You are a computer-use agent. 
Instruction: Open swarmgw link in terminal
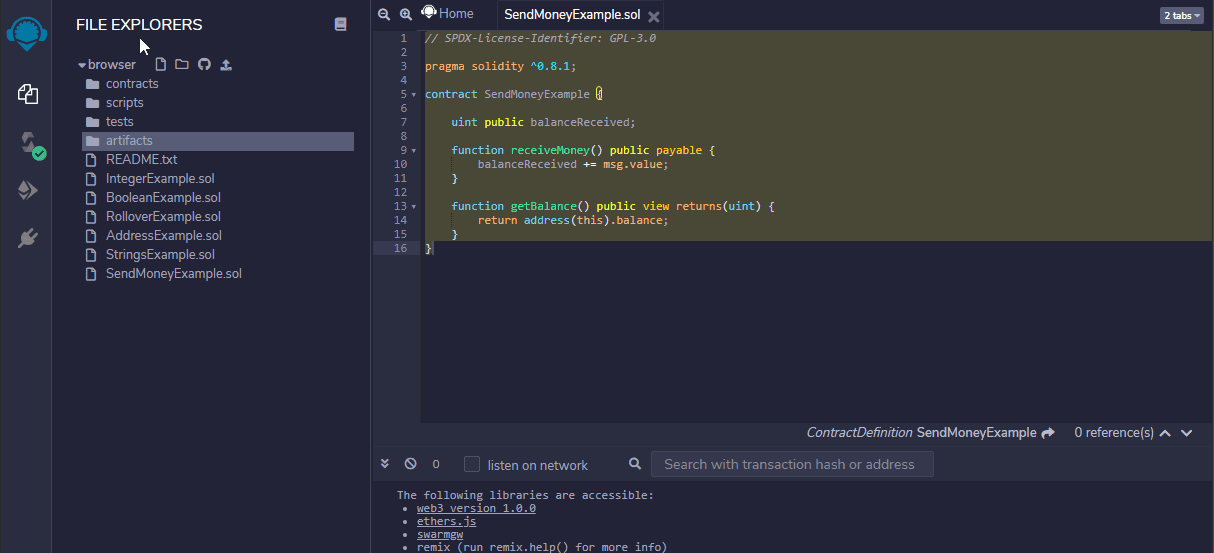[x=440, y=534]
